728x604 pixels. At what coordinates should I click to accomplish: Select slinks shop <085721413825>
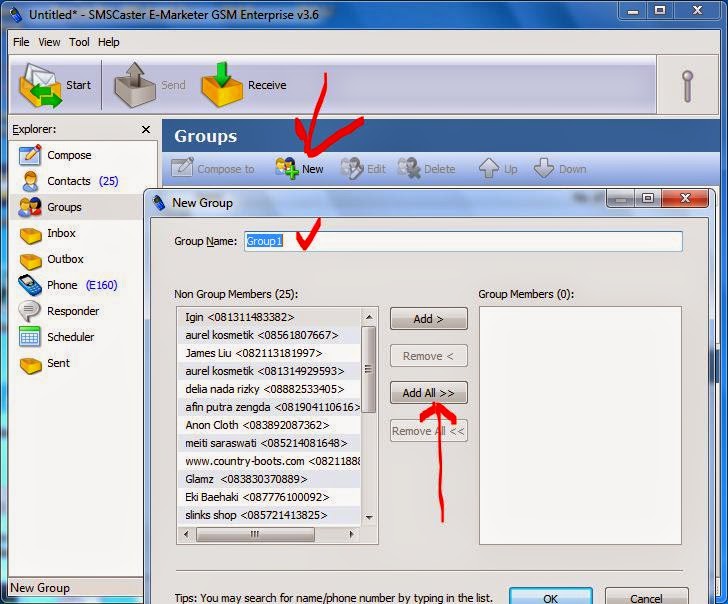point(269,515)
